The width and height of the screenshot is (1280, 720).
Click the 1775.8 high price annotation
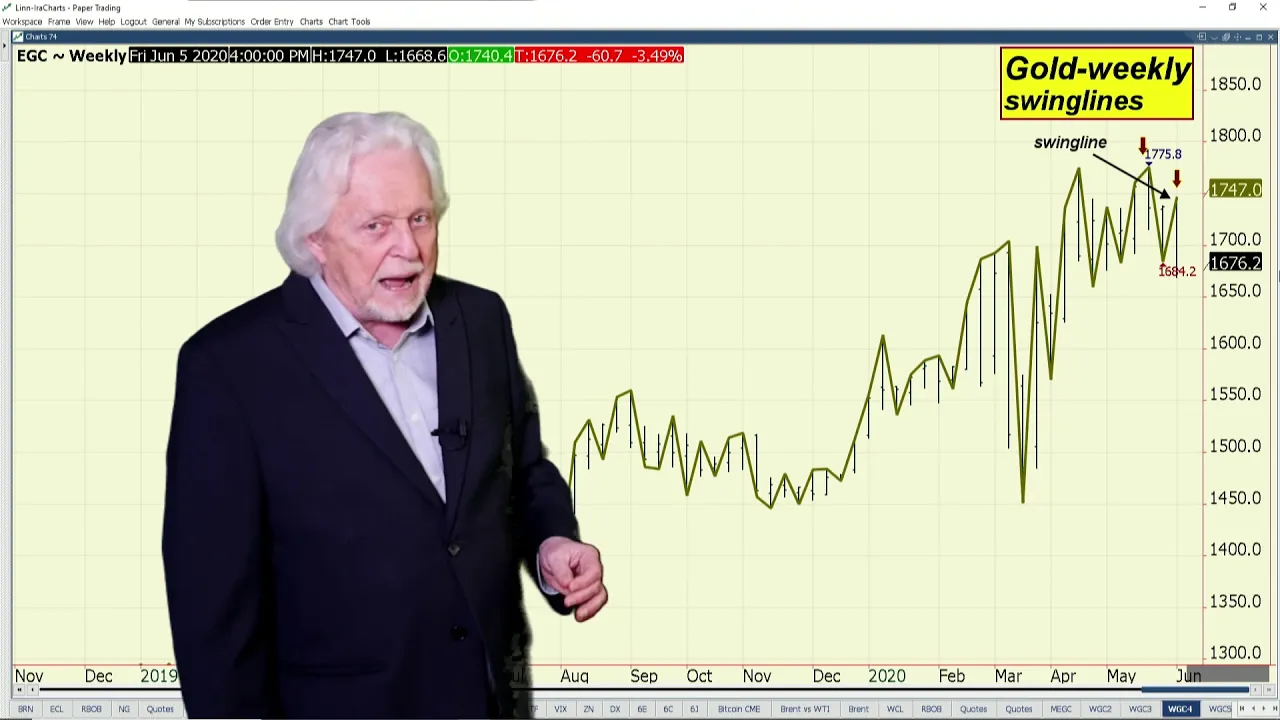1163,154
